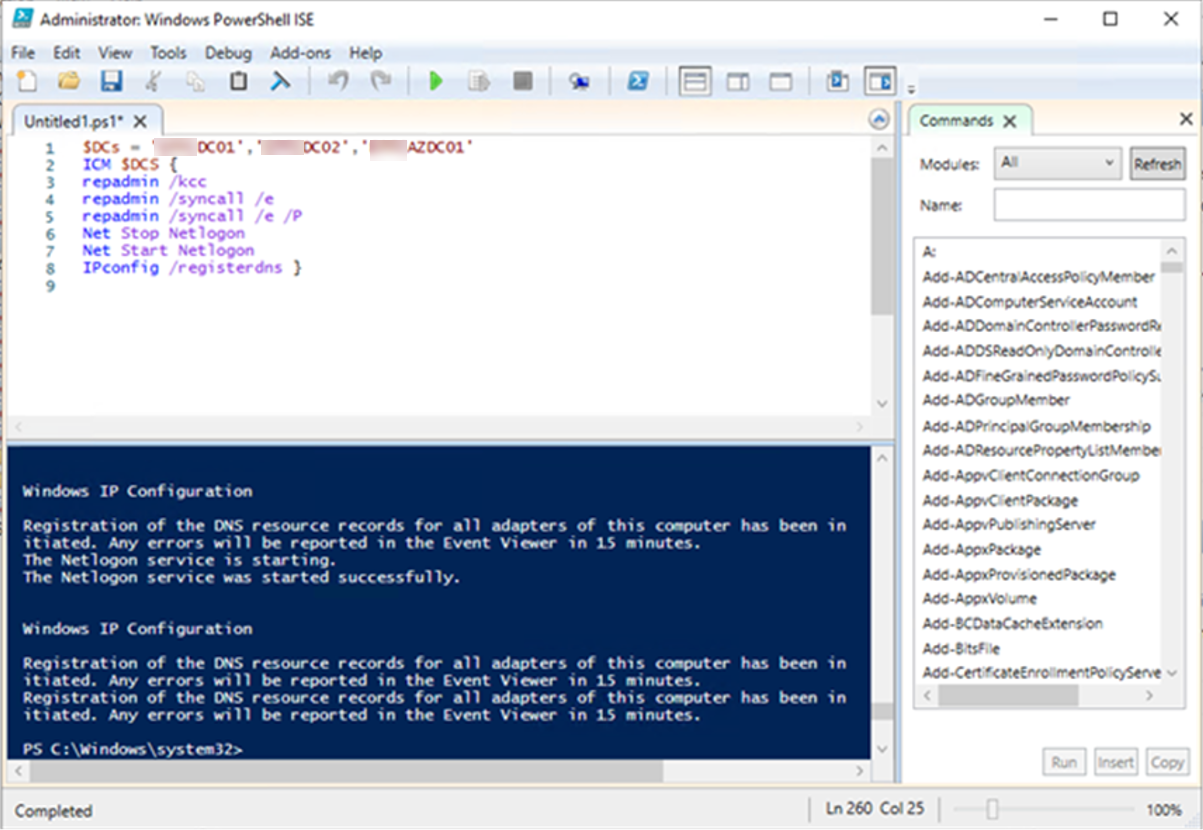The height and width of the screenshot is (830, 1203).
Task: Open the View menu
Action: coord(115,52)
